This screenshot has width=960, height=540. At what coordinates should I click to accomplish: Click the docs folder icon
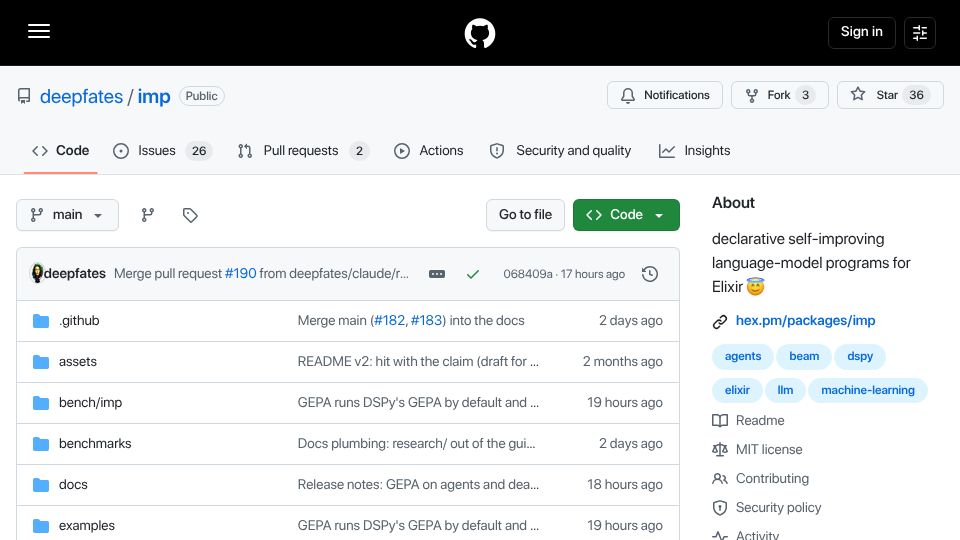(41, 485)
